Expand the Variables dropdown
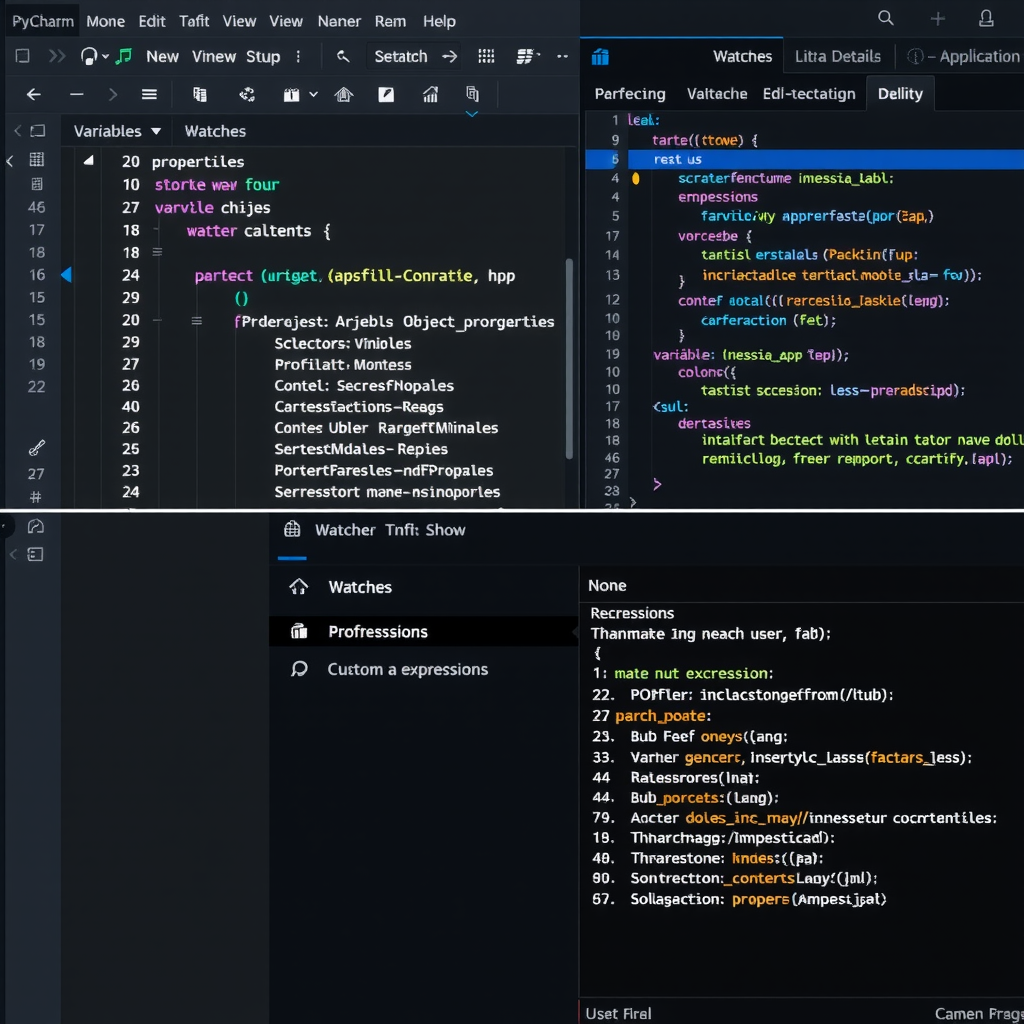The height and width of the screenshot is (1024, 1024). tap(115, 131)
